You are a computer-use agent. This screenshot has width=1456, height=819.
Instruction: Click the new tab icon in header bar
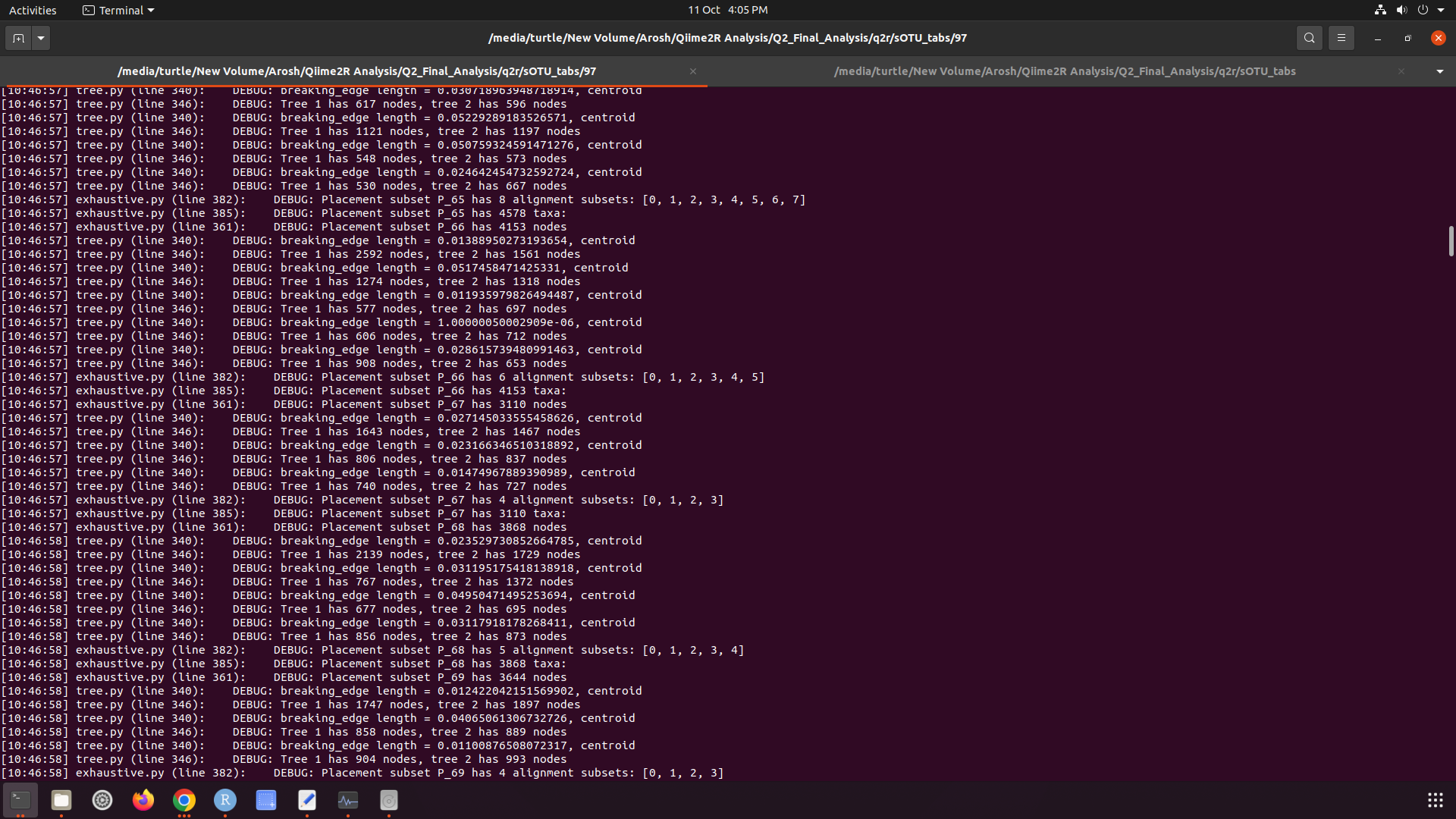[x=18, y=38]
